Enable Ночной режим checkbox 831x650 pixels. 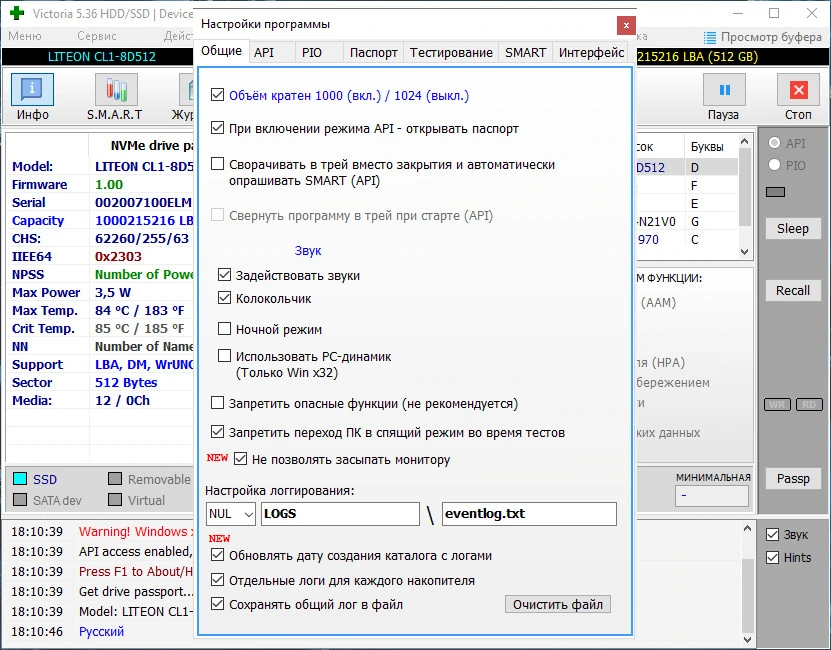click(224, 329)
